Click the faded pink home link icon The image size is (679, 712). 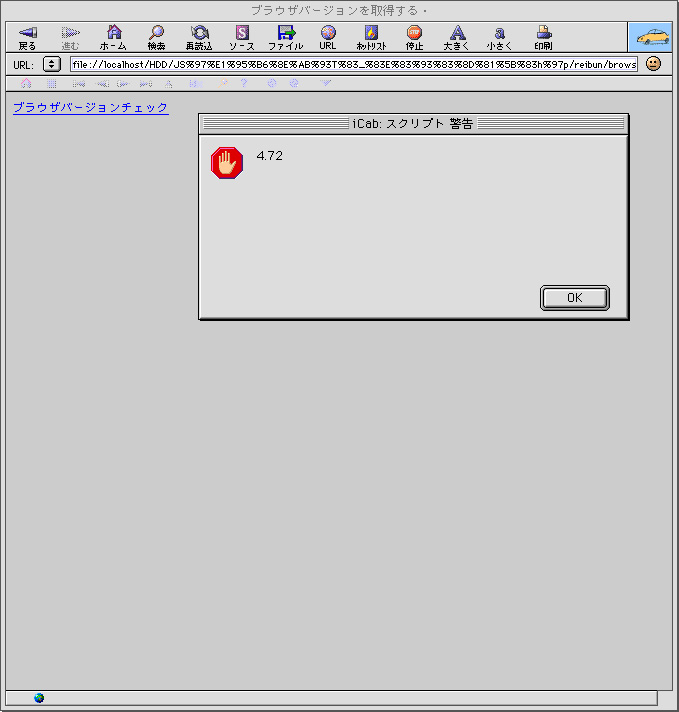26,84
